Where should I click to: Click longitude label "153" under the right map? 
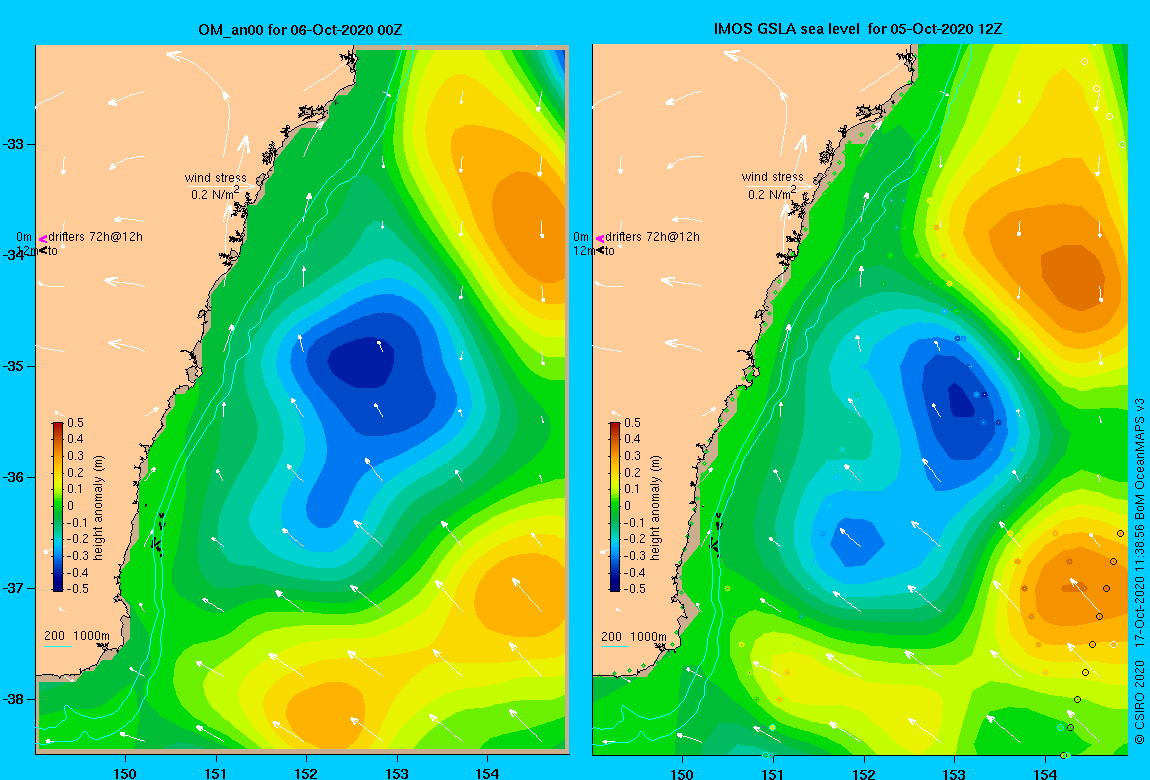[953, 773]
